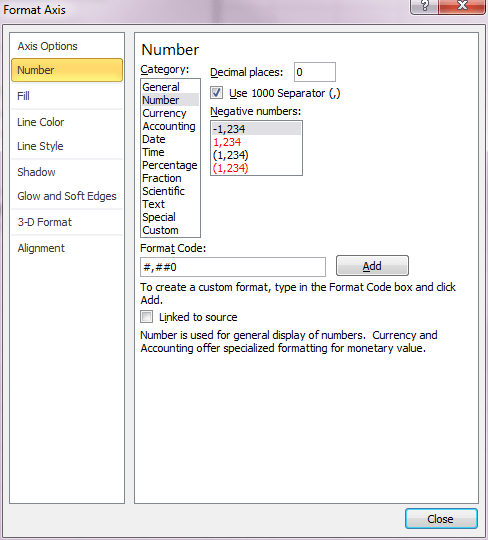Go to the Line Style section
The height and width of the screenshot is (540, 488).
click(40, 146)
